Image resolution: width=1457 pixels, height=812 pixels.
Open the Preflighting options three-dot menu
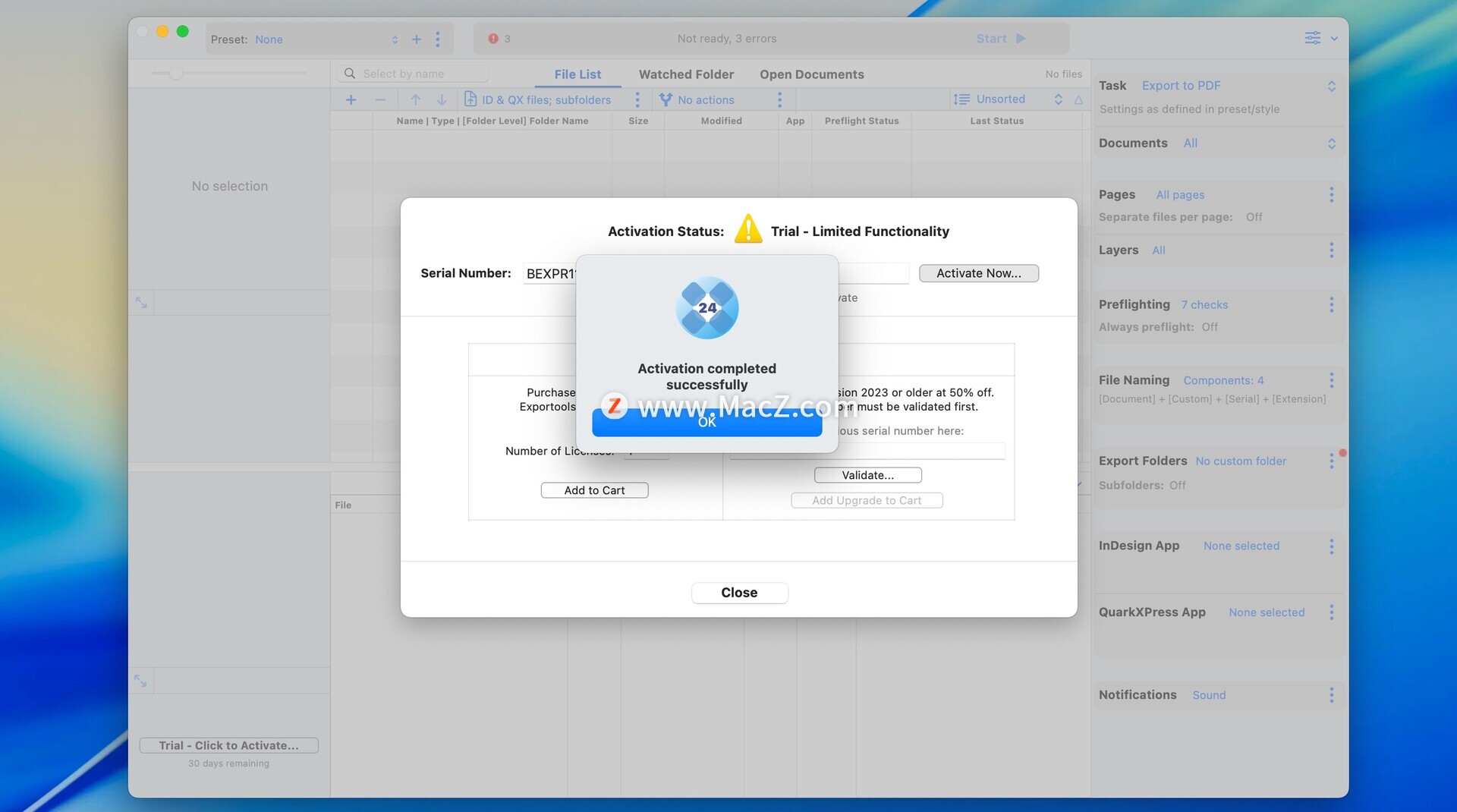(x=1331, y=305)
